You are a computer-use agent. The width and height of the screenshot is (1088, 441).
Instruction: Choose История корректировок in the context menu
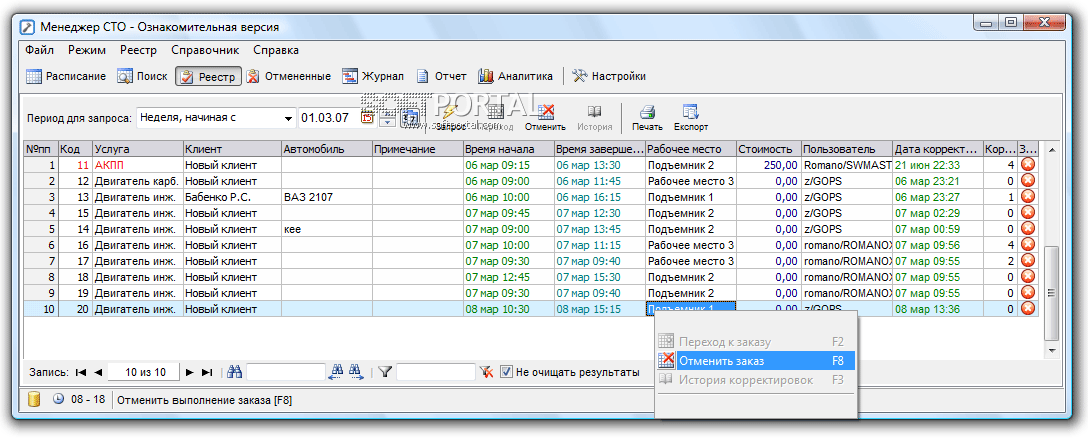pyautogui.click(x=756, y=379)
